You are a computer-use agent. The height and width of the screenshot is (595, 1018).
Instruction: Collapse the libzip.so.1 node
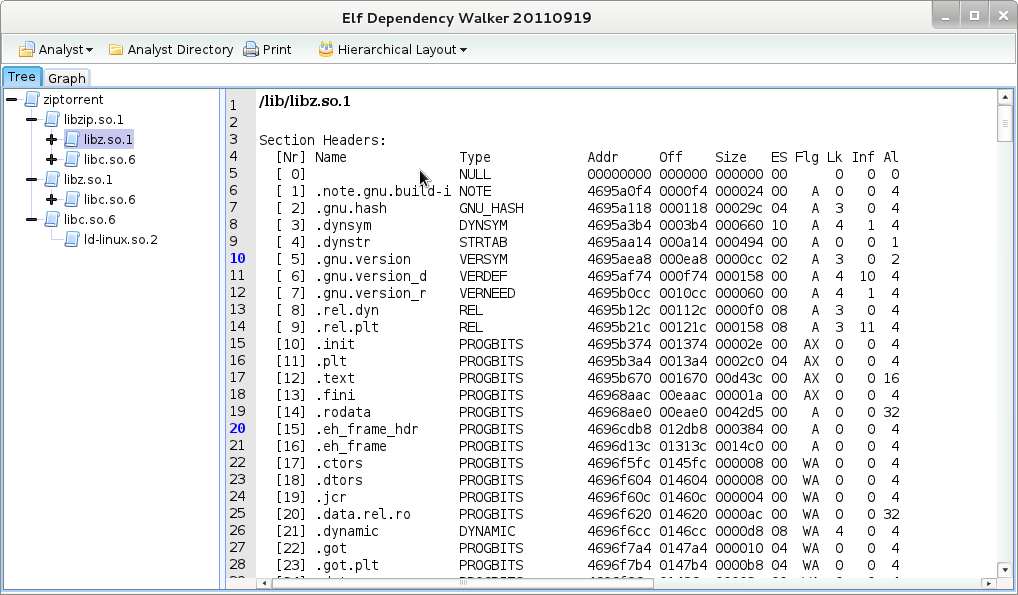point(32,120)
